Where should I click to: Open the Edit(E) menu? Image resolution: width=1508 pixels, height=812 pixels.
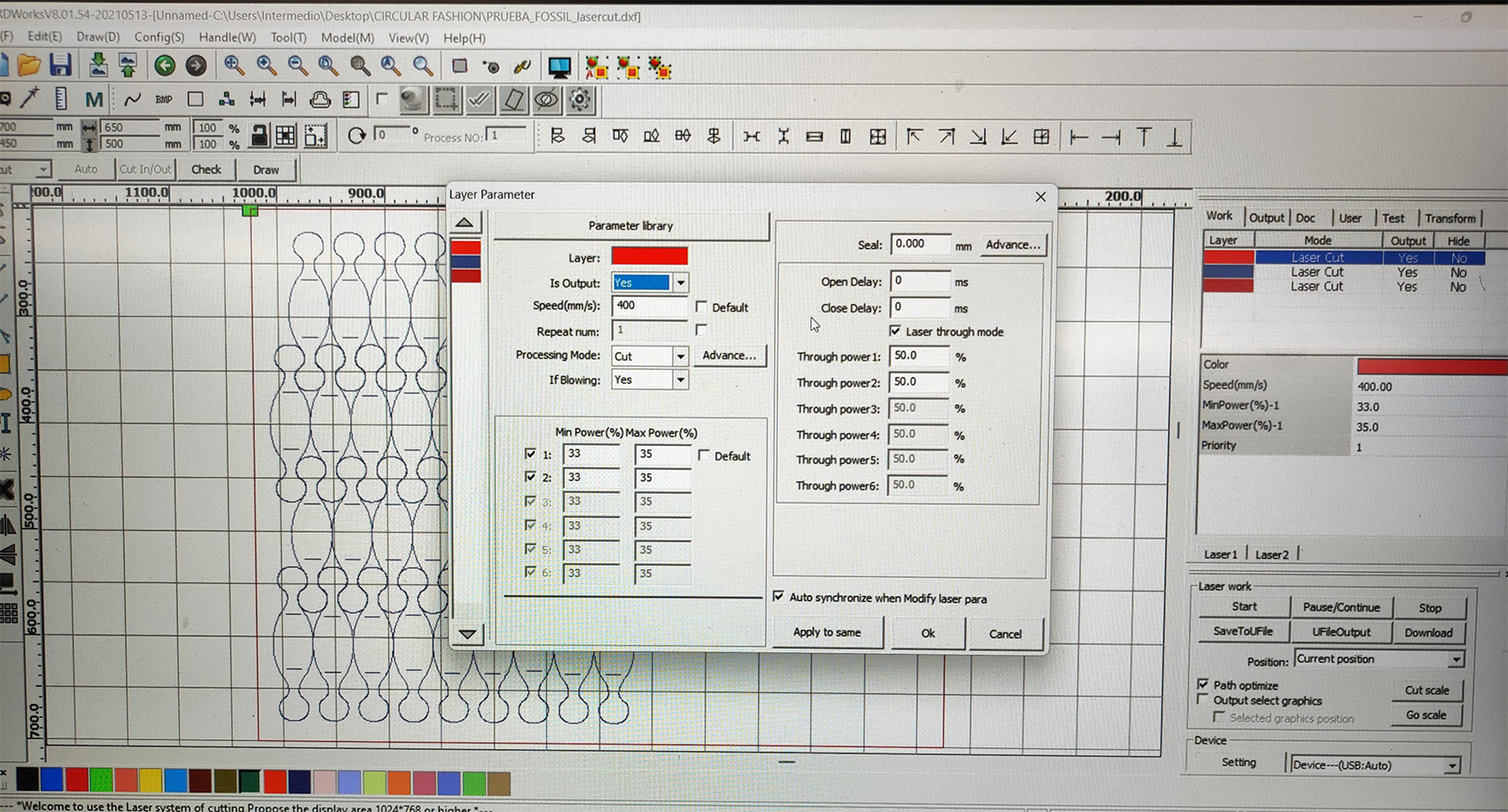click(x=44, y=37)
